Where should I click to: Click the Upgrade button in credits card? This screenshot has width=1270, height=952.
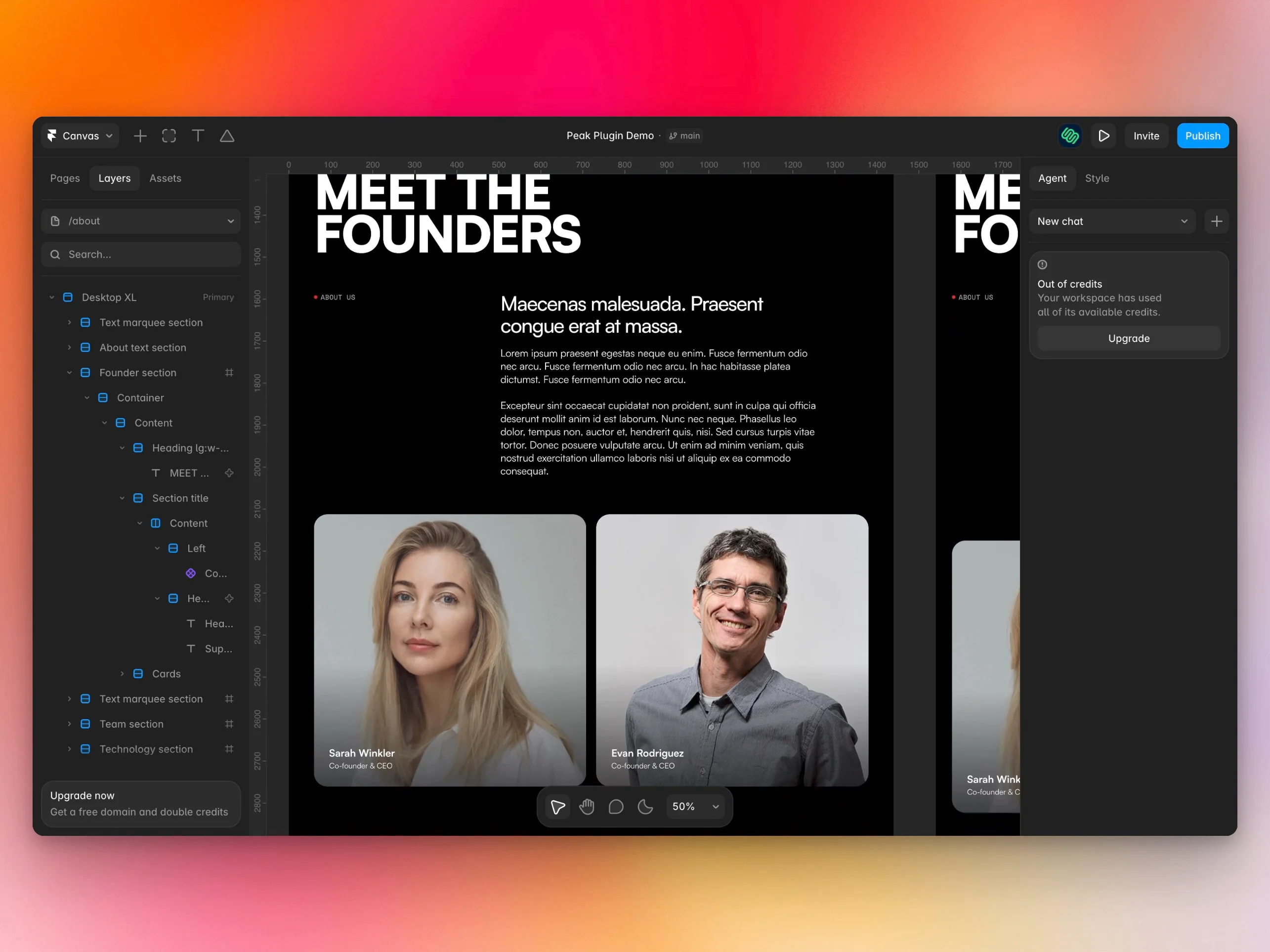pos(1129,338)
